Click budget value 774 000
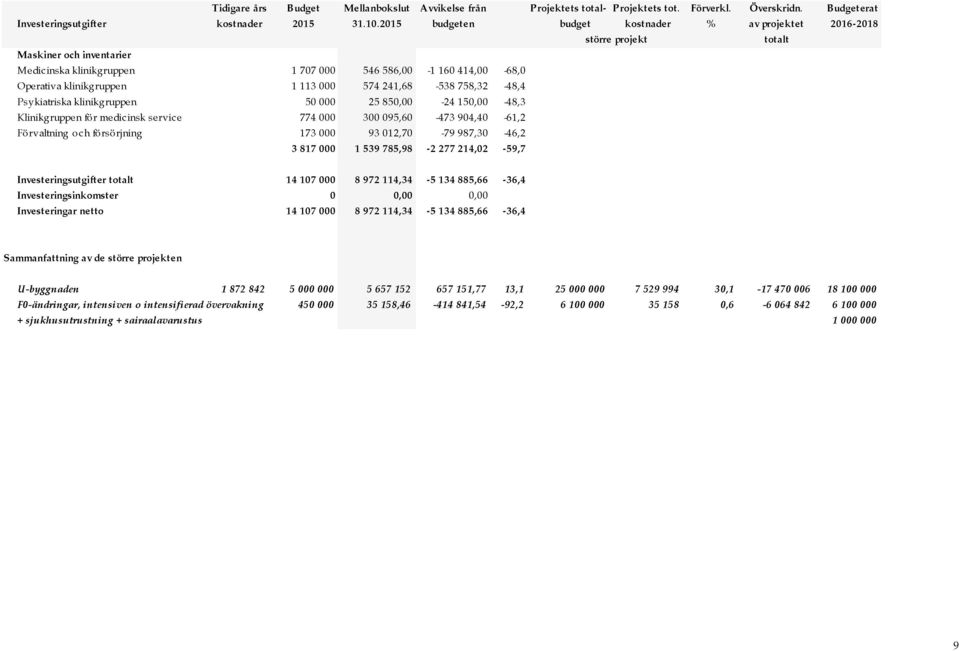Image resolution: width=959 pixels, height=651 pixels. tap(317, 117)
